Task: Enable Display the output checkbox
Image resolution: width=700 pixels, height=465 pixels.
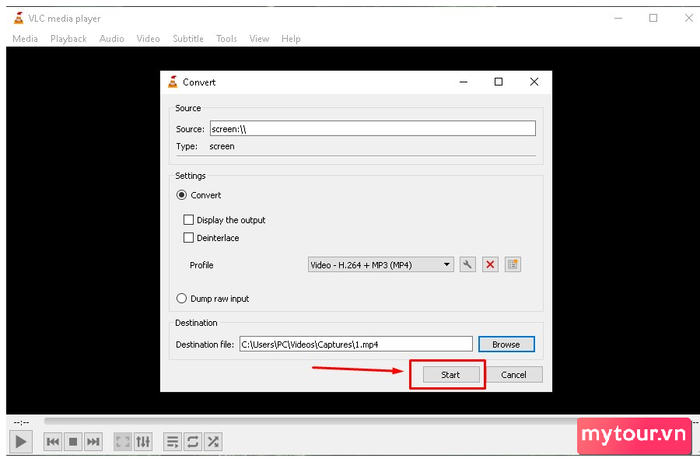Action: pyautogui.click(x=188, y=220)
